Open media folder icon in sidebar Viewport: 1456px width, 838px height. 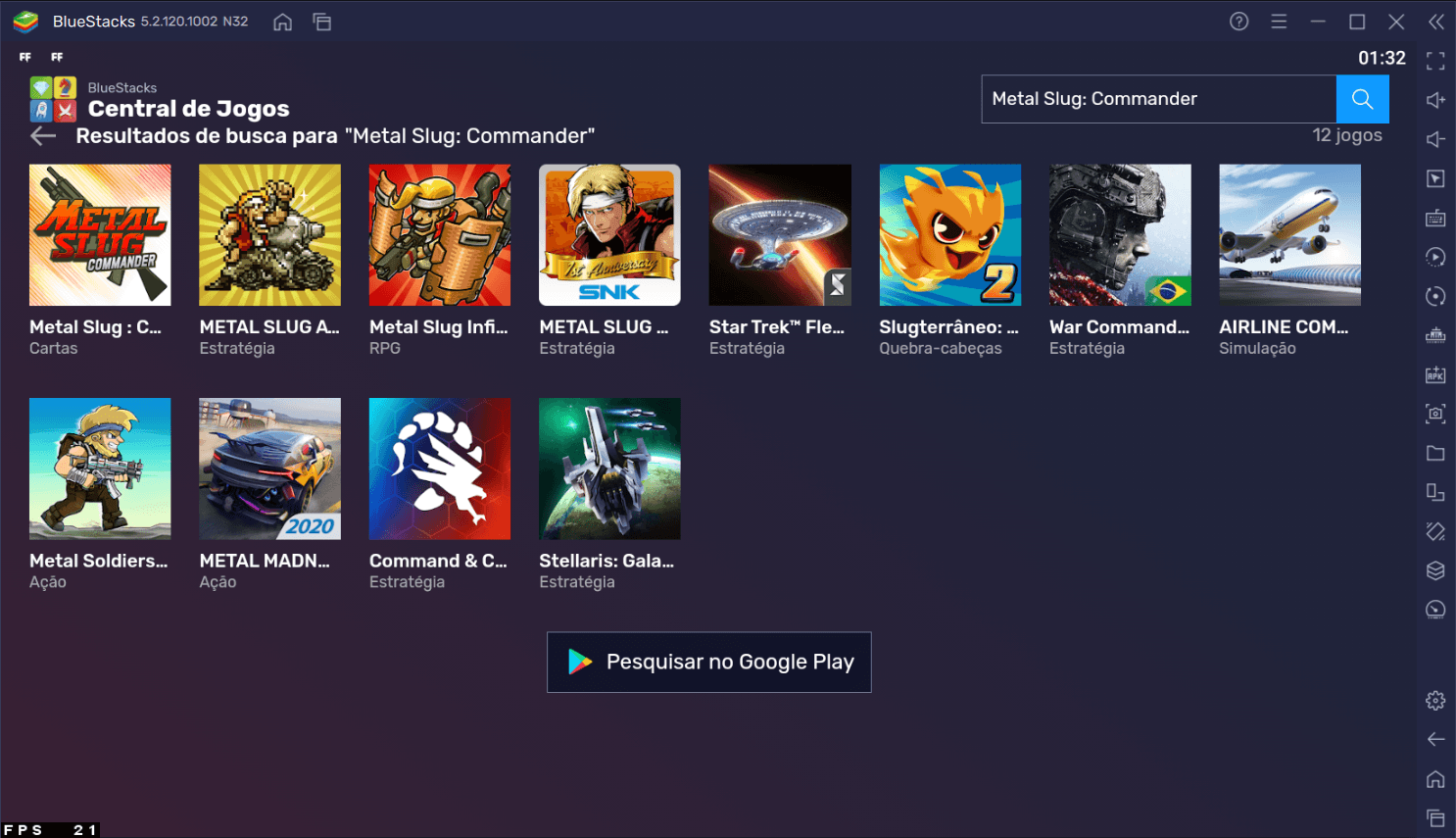click(x=1435, y=453)
